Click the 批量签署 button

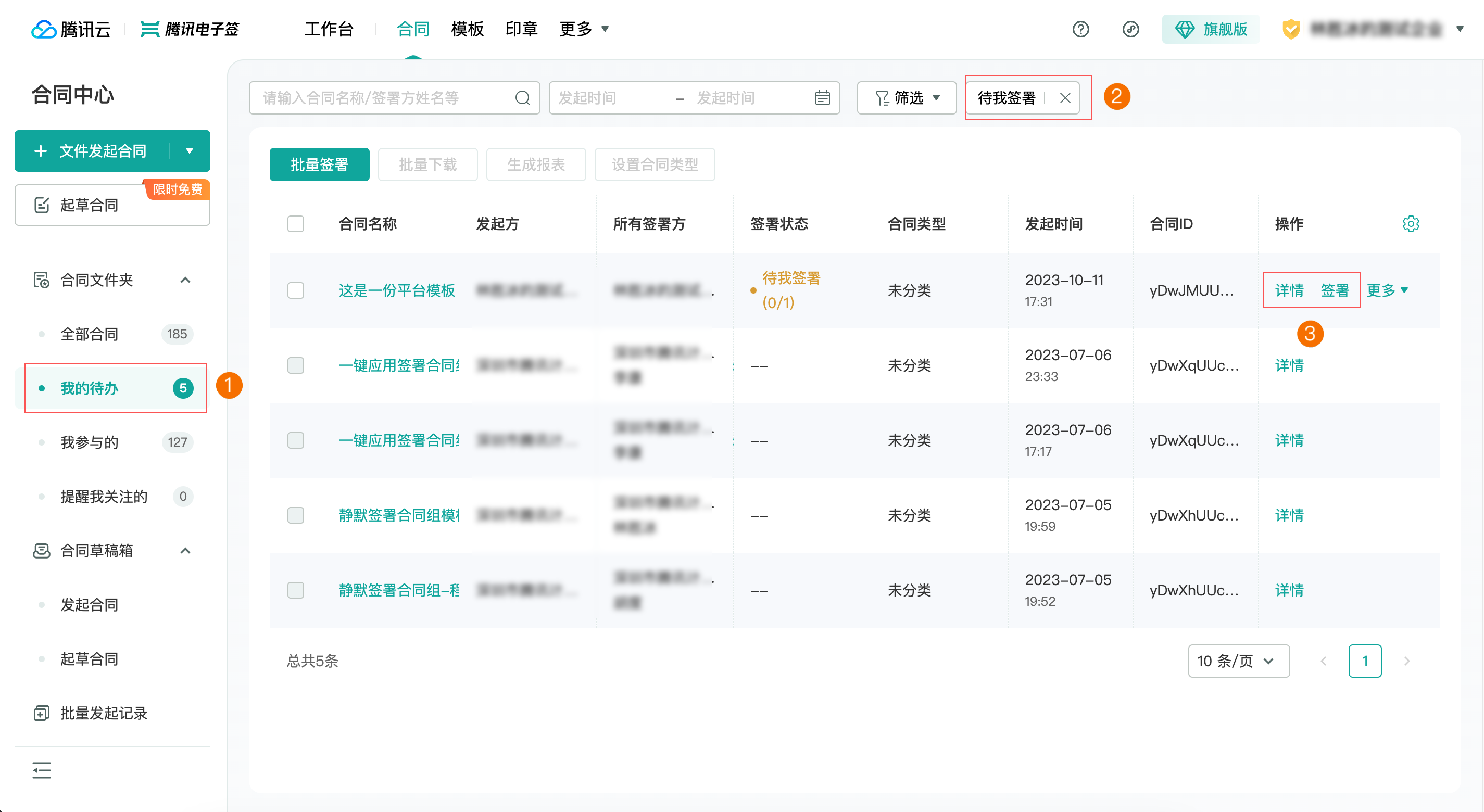(x=319, y=164)
